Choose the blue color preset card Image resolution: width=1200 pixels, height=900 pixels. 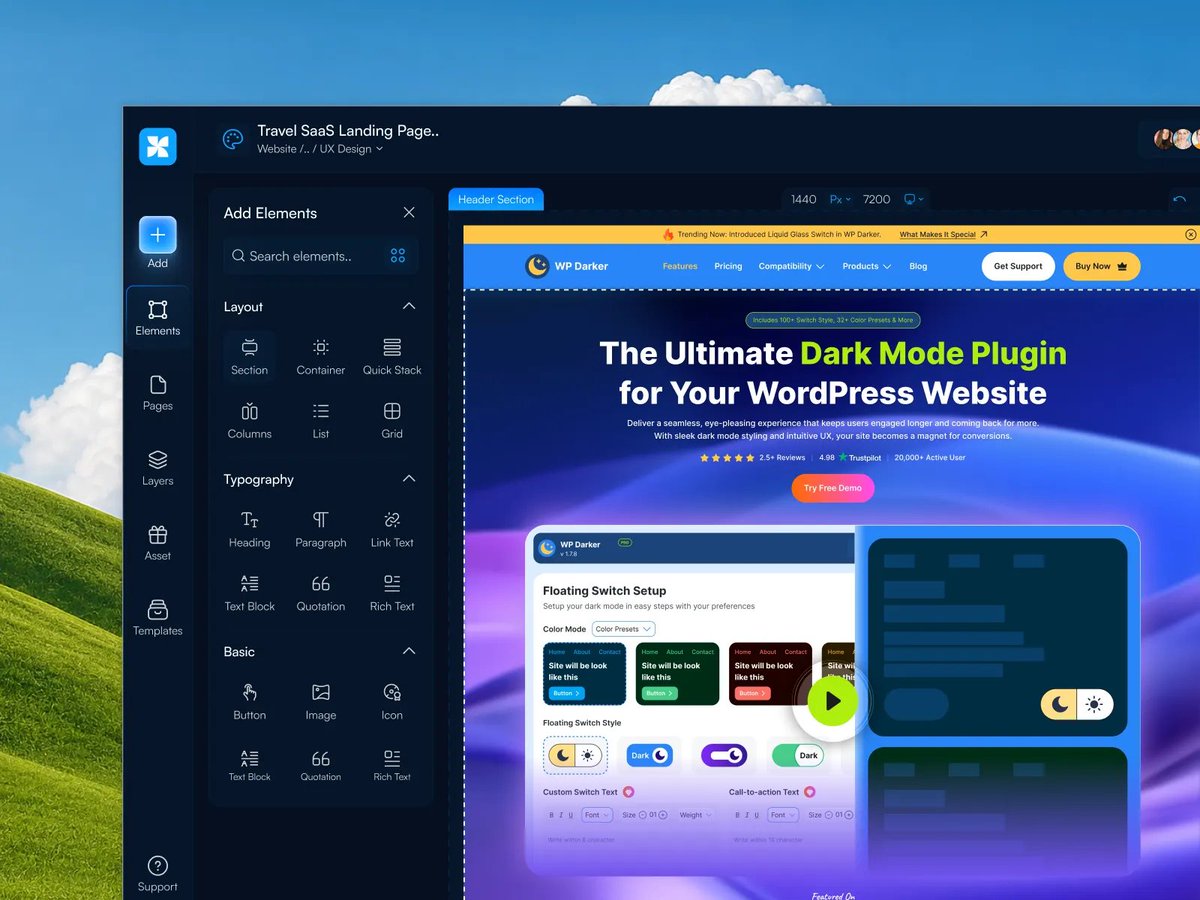tap(585, 673)
